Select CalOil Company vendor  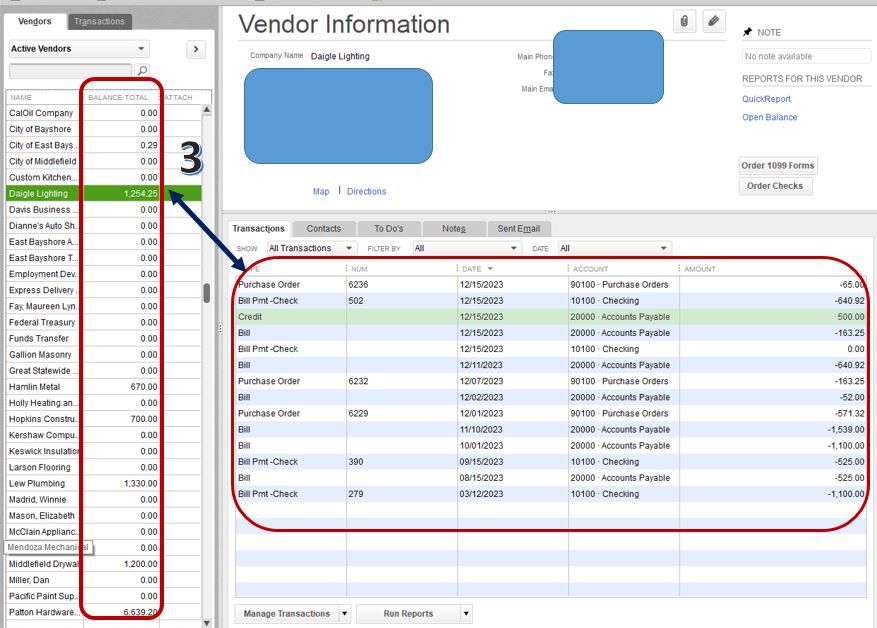103,113
